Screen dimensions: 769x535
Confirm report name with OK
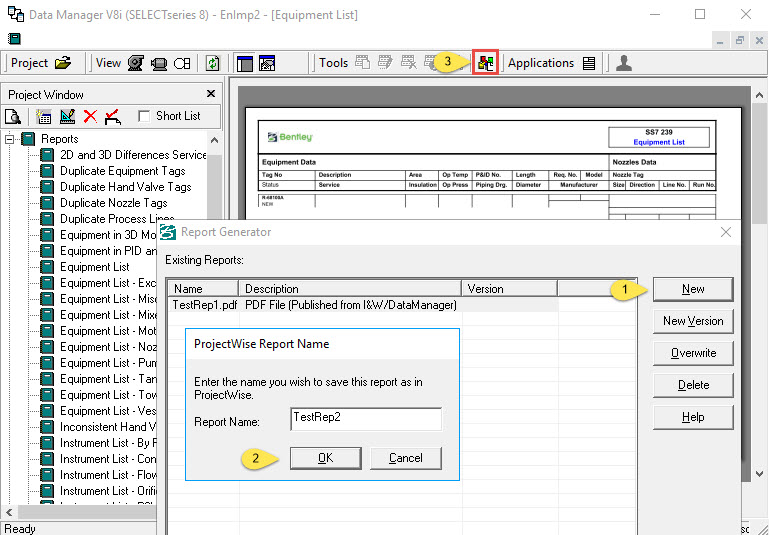click(x=326, y=458)
